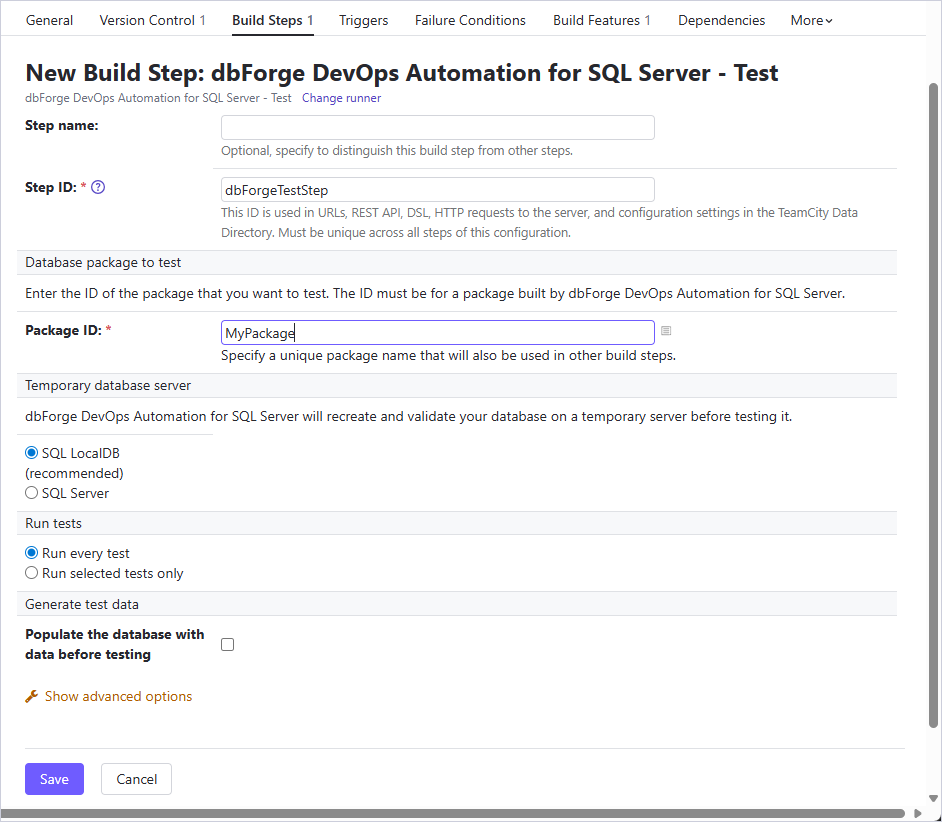Open the Build Steps tab
The width and height of the screenshot is (942, 822).
coord(273,20)
